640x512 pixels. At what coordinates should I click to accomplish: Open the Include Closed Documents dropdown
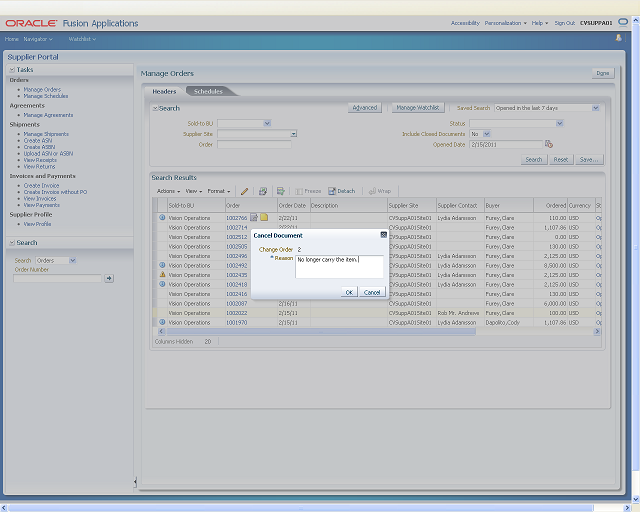coord(487,134)
